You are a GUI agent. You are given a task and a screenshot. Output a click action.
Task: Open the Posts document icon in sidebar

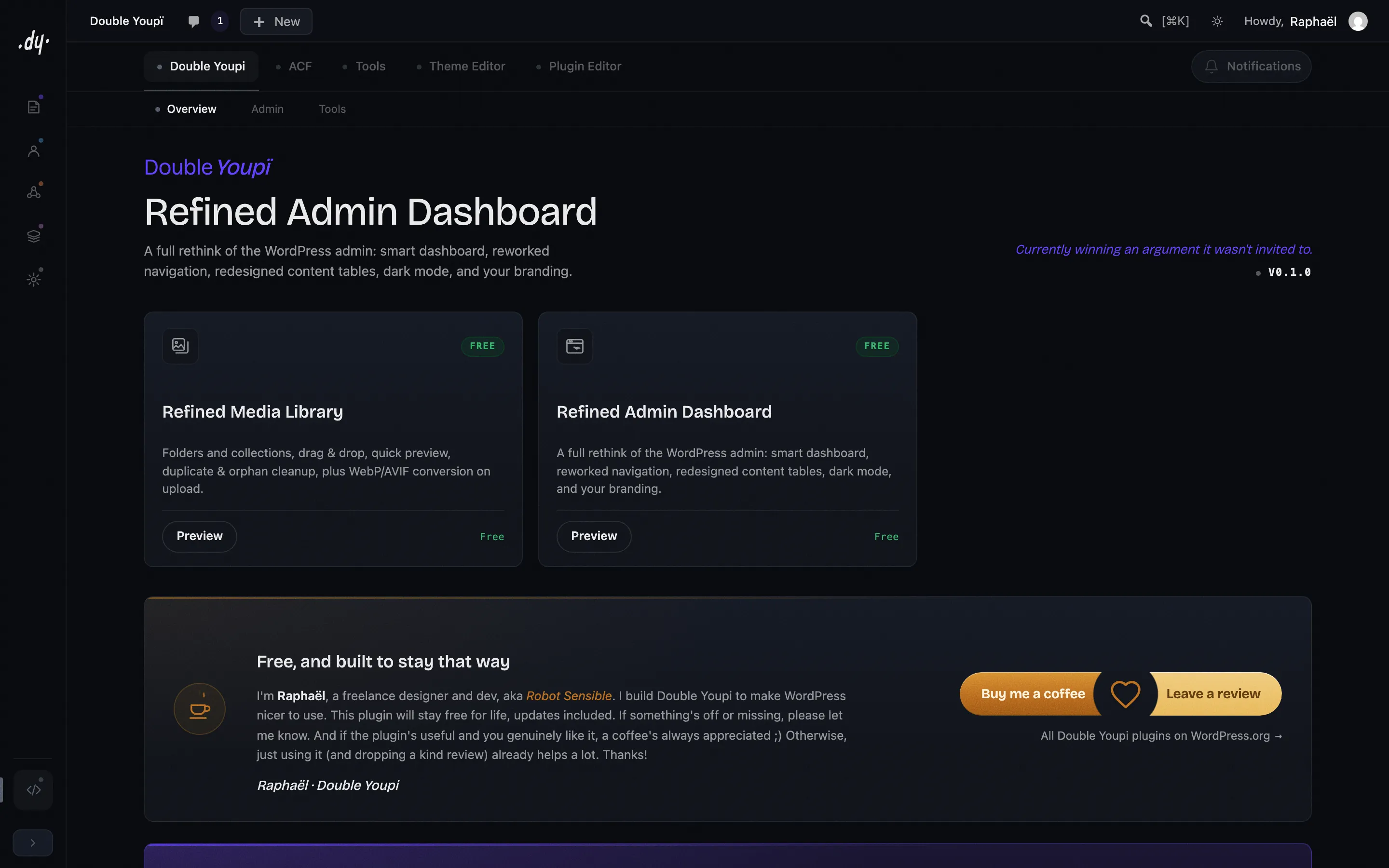(33, 107)
